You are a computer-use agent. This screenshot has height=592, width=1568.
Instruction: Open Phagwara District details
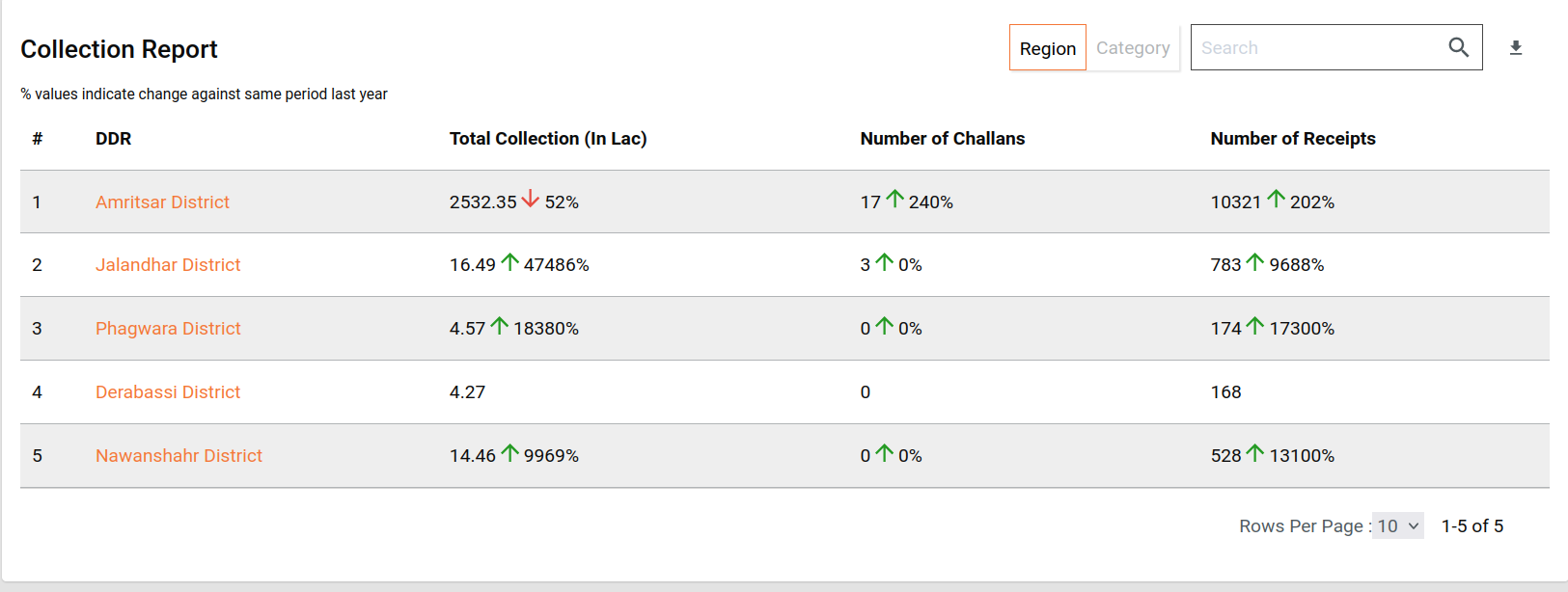click(x=168, y=329)
